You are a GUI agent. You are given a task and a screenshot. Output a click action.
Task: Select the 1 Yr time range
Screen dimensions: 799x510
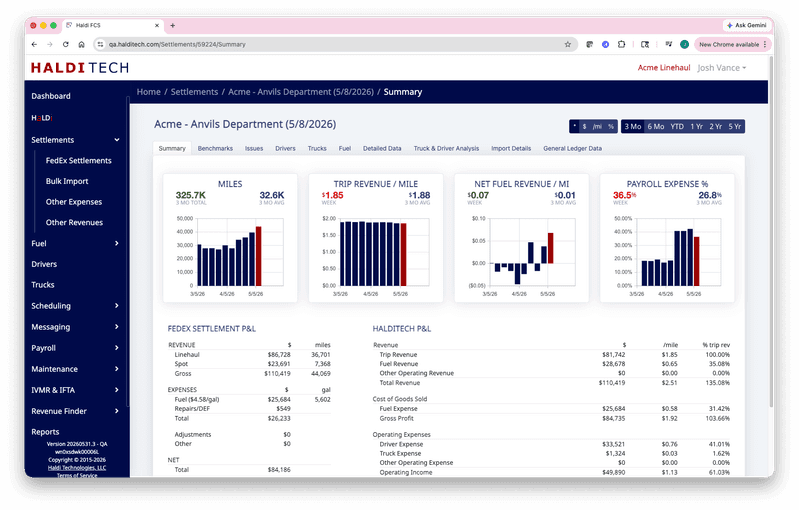click(697, 126)
